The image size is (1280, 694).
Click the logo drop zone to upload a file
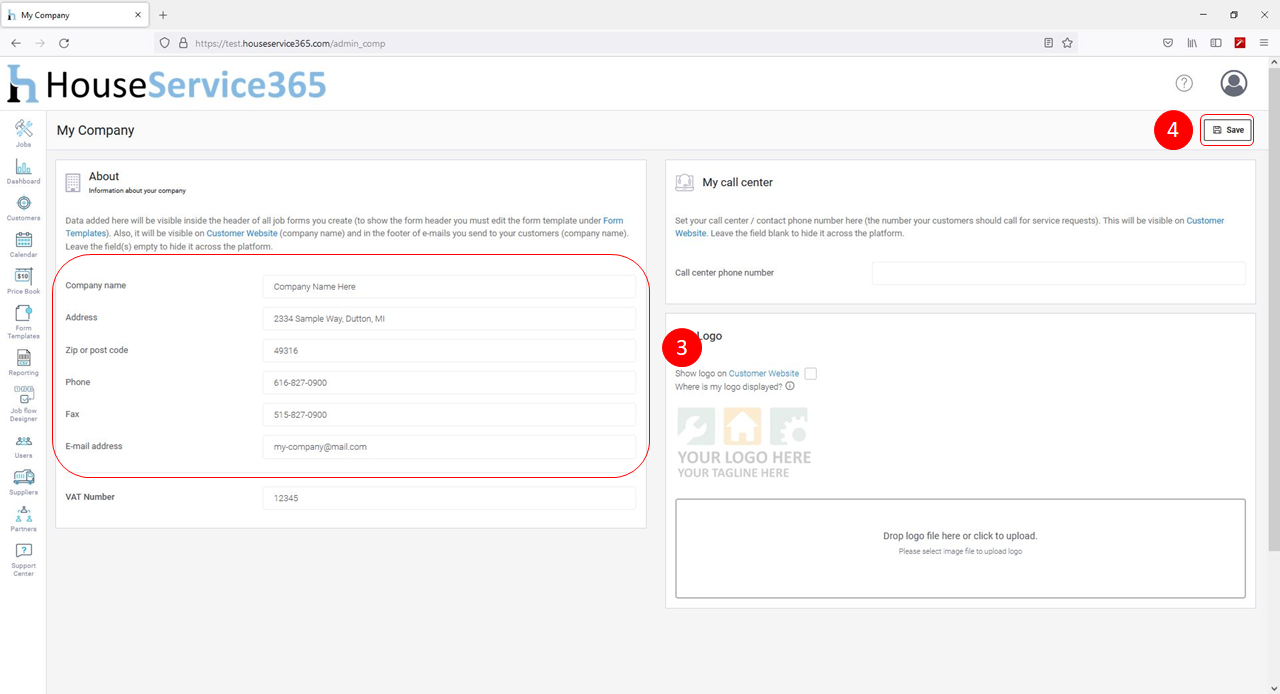coord(960,549)
